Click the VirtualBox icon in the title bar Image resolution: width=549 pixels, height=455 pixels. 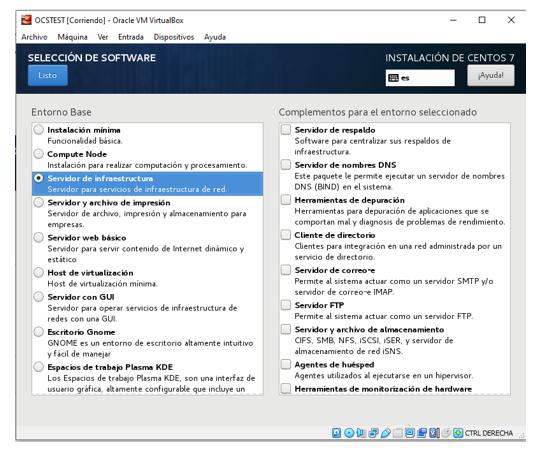(26, 20)
